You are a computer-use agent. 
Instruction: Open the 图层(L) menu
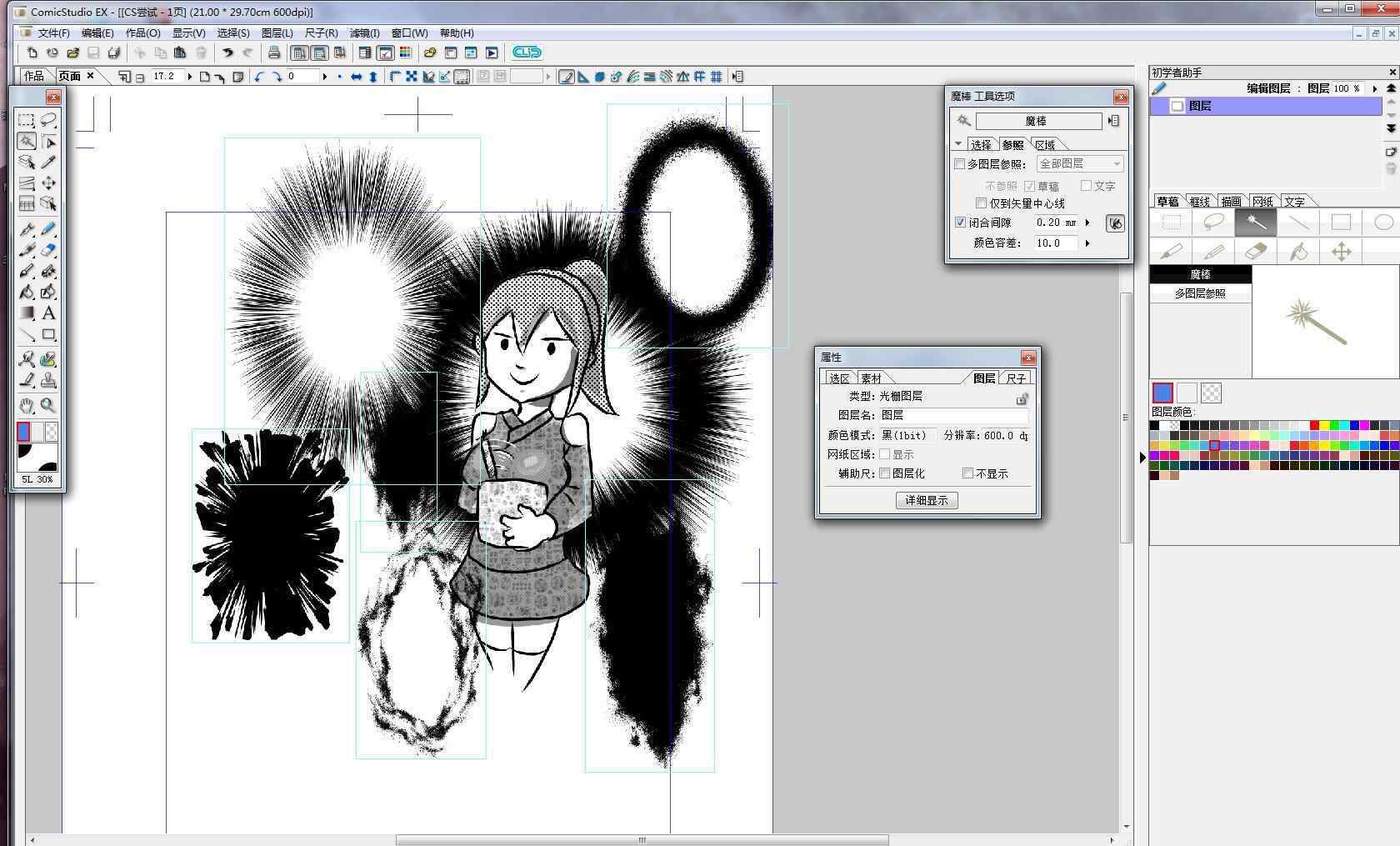(277, 33)
